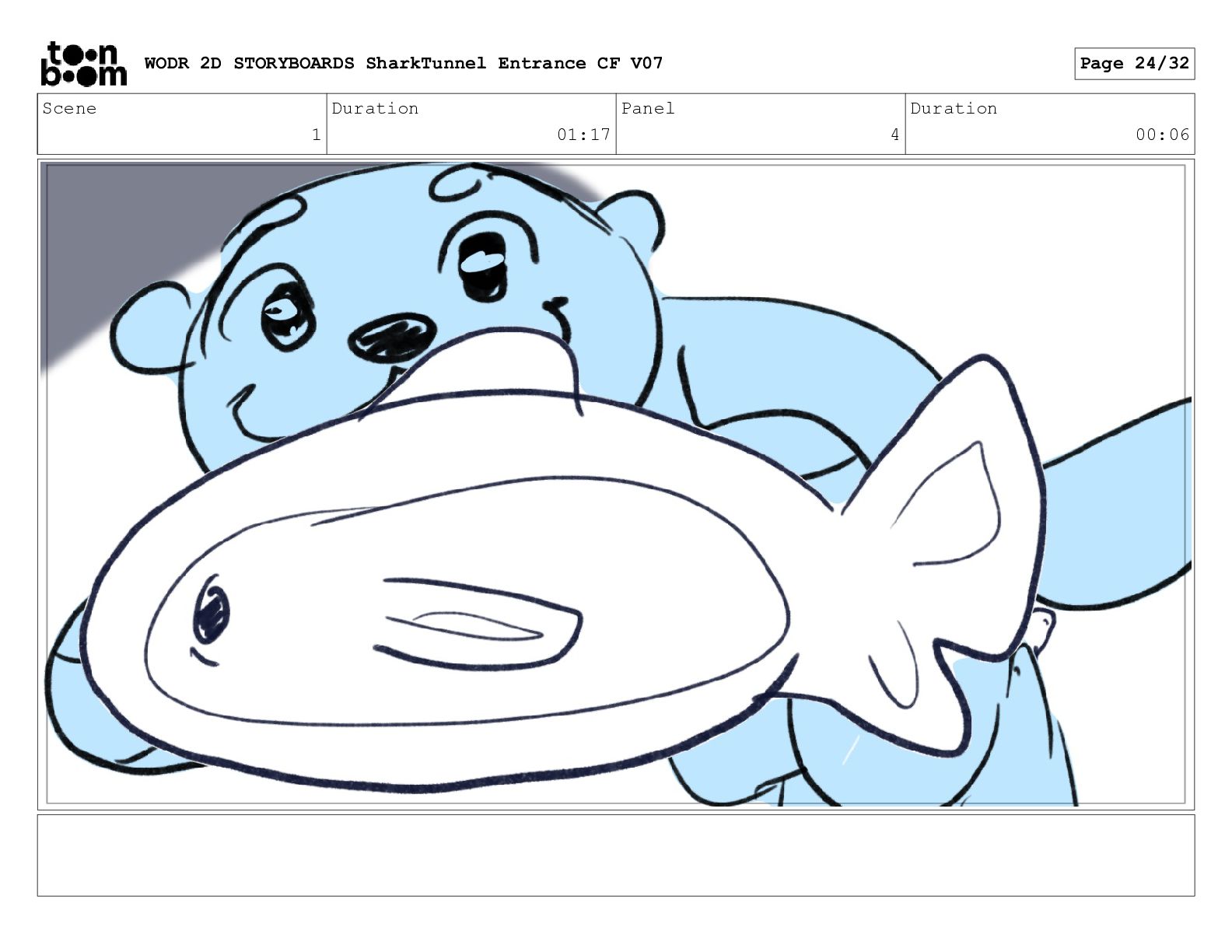Click the Page 24/32 box

click(1134, 64)
